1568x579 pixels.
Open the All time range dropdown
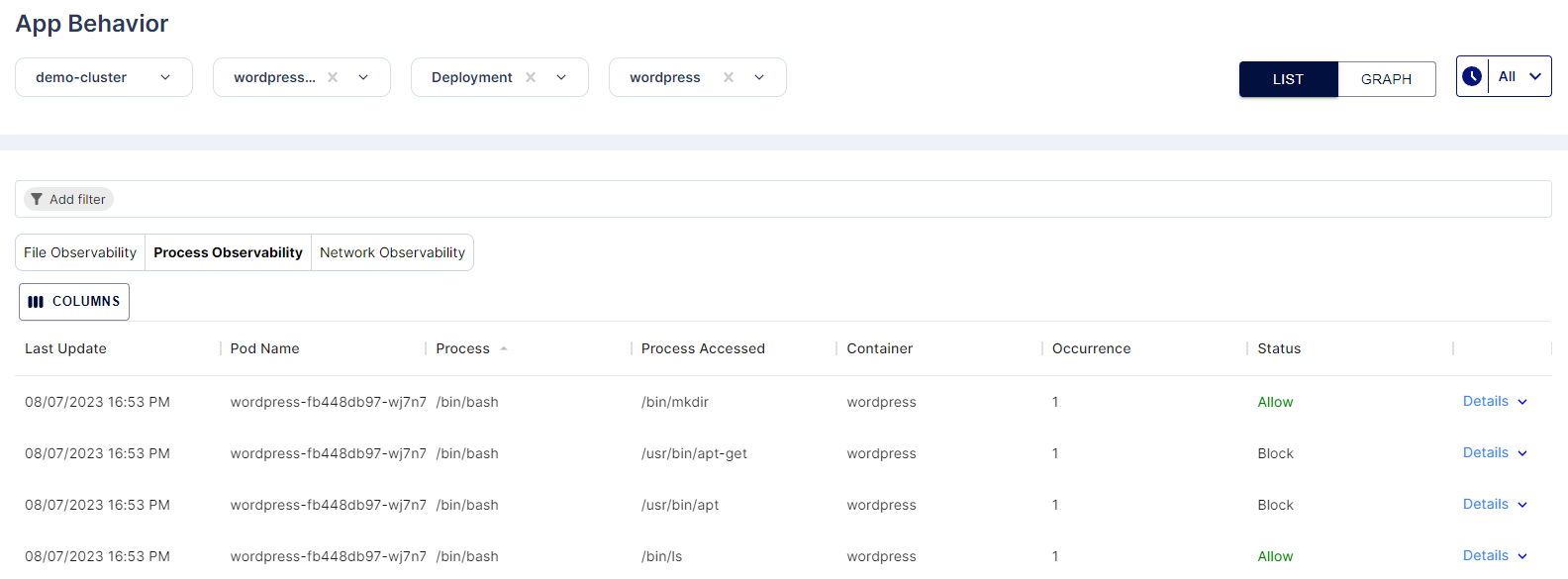(x=1520, y=76)
